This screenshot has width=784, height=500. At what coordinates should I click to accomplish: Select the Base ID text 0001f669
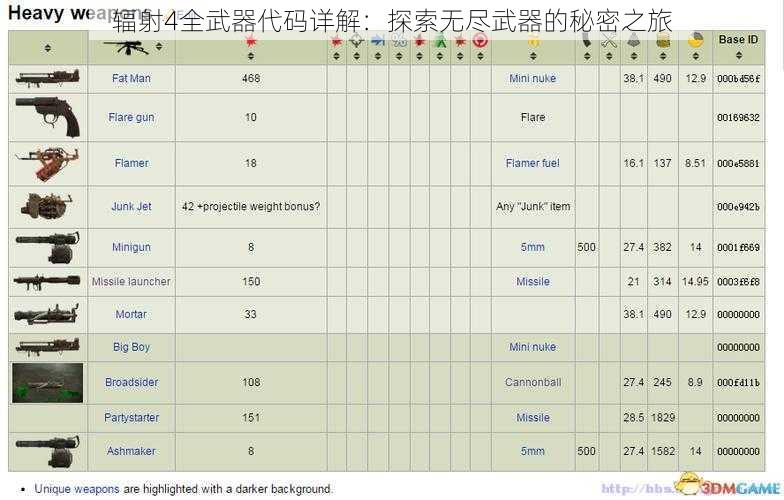tap(739, 248)
